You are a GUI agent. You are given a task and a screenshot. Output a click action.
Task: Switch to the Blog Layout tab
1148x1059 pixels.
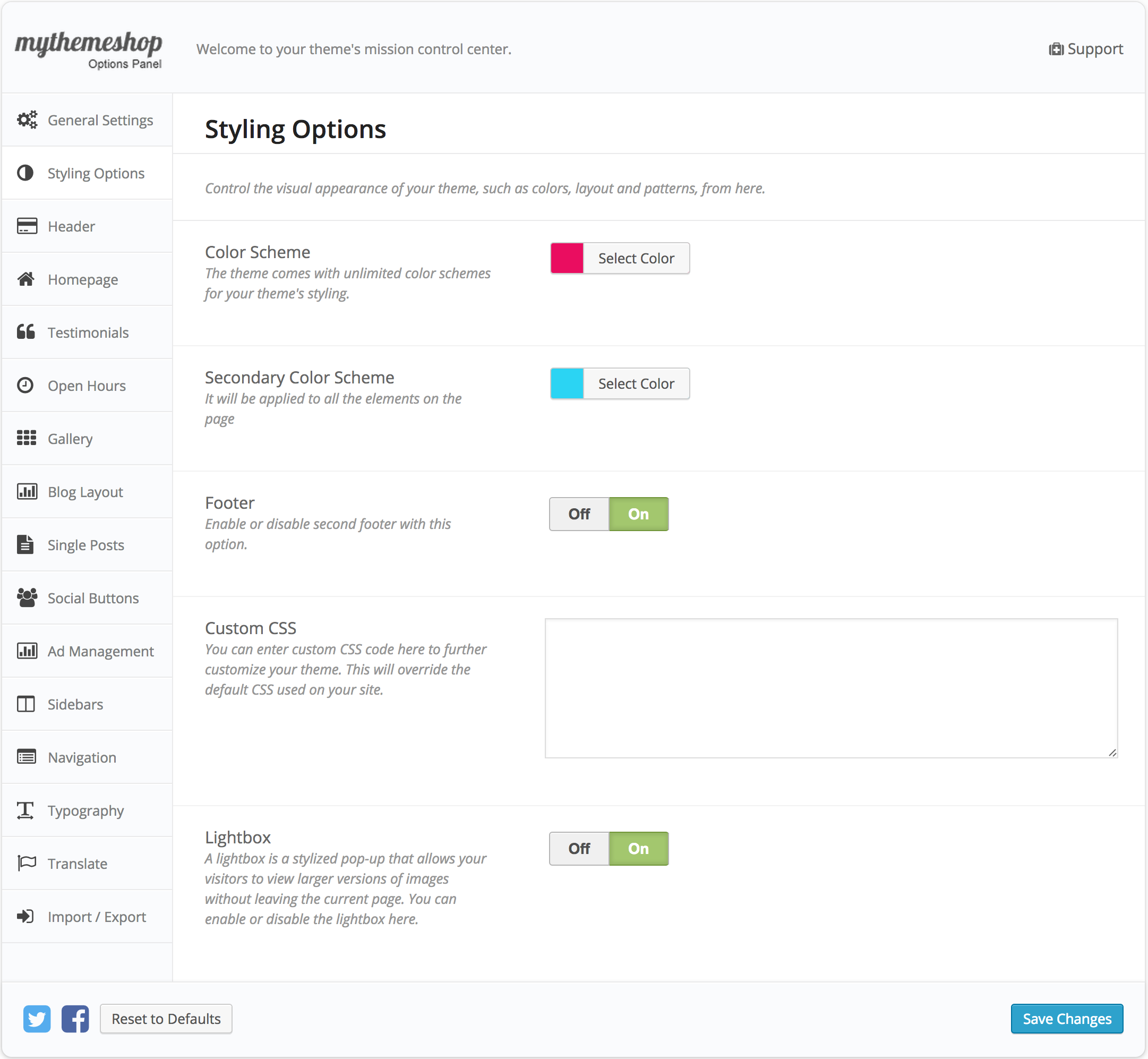pos(85,492)
